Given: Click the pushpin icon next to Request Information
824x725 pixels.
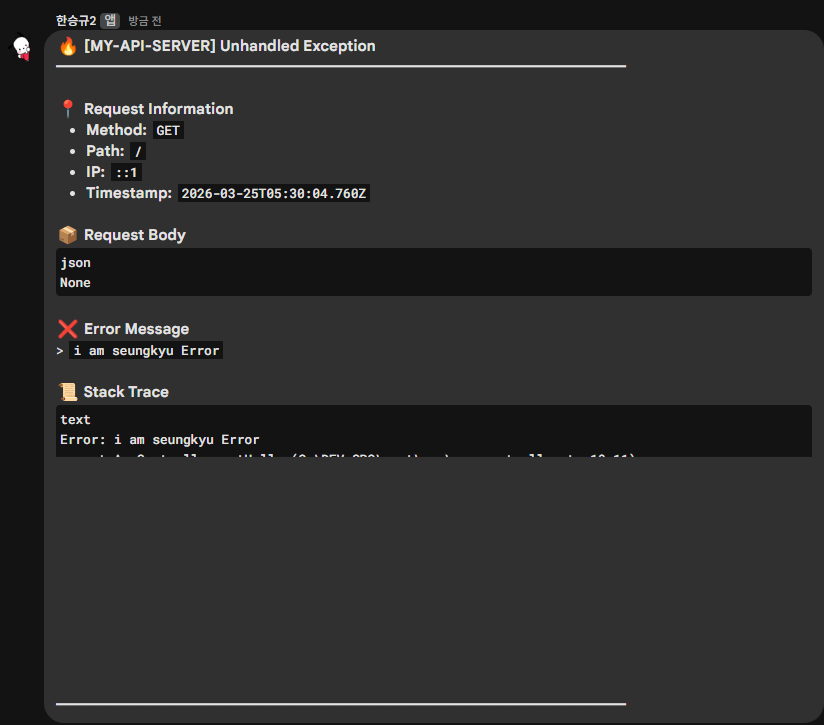Looking at the screenshot, I should (66, 107).
